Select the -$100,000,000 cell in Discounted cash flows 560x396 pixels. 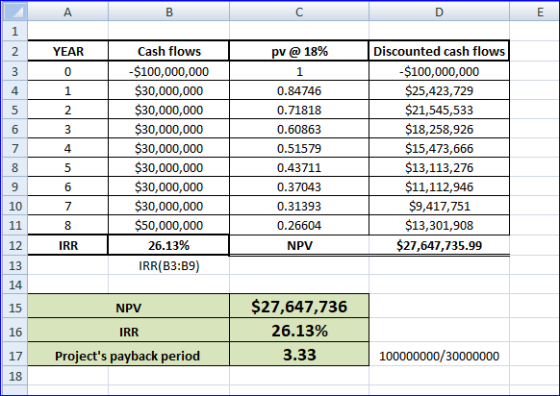439,71
